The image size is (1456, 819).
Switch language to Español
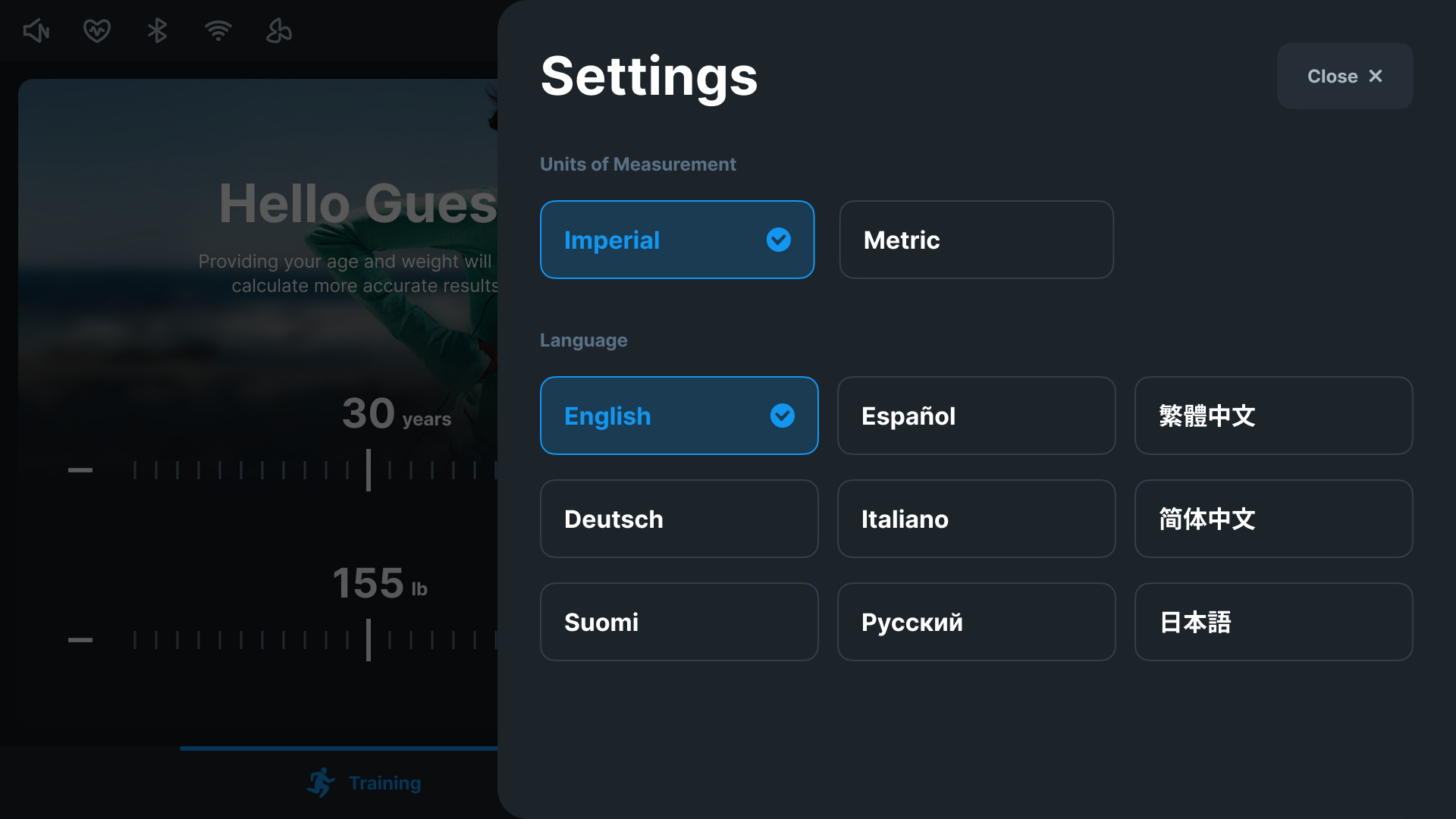(977, 416)
